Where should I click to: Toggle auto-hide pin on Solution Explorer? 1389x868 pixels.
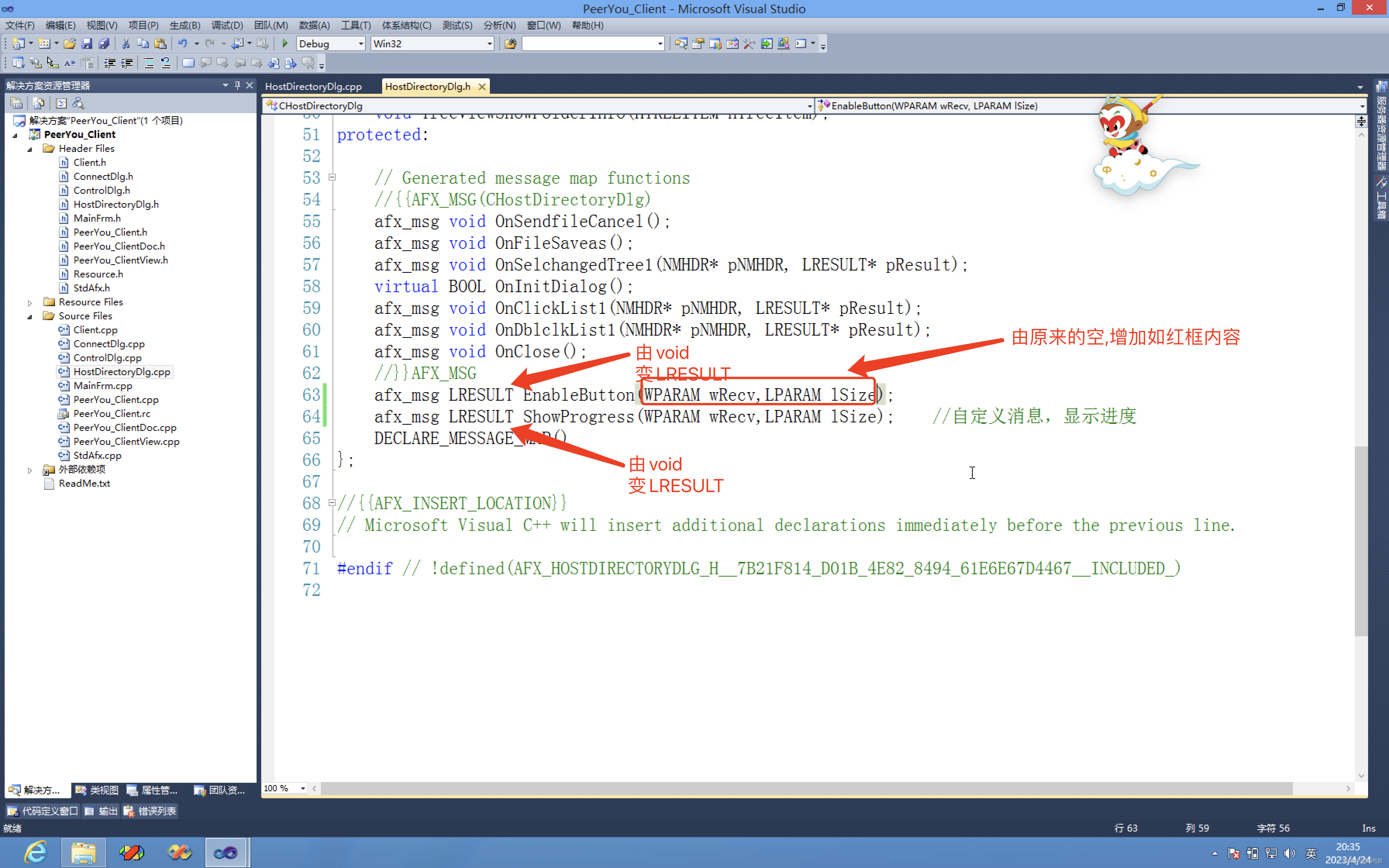[x=237, y=85]
